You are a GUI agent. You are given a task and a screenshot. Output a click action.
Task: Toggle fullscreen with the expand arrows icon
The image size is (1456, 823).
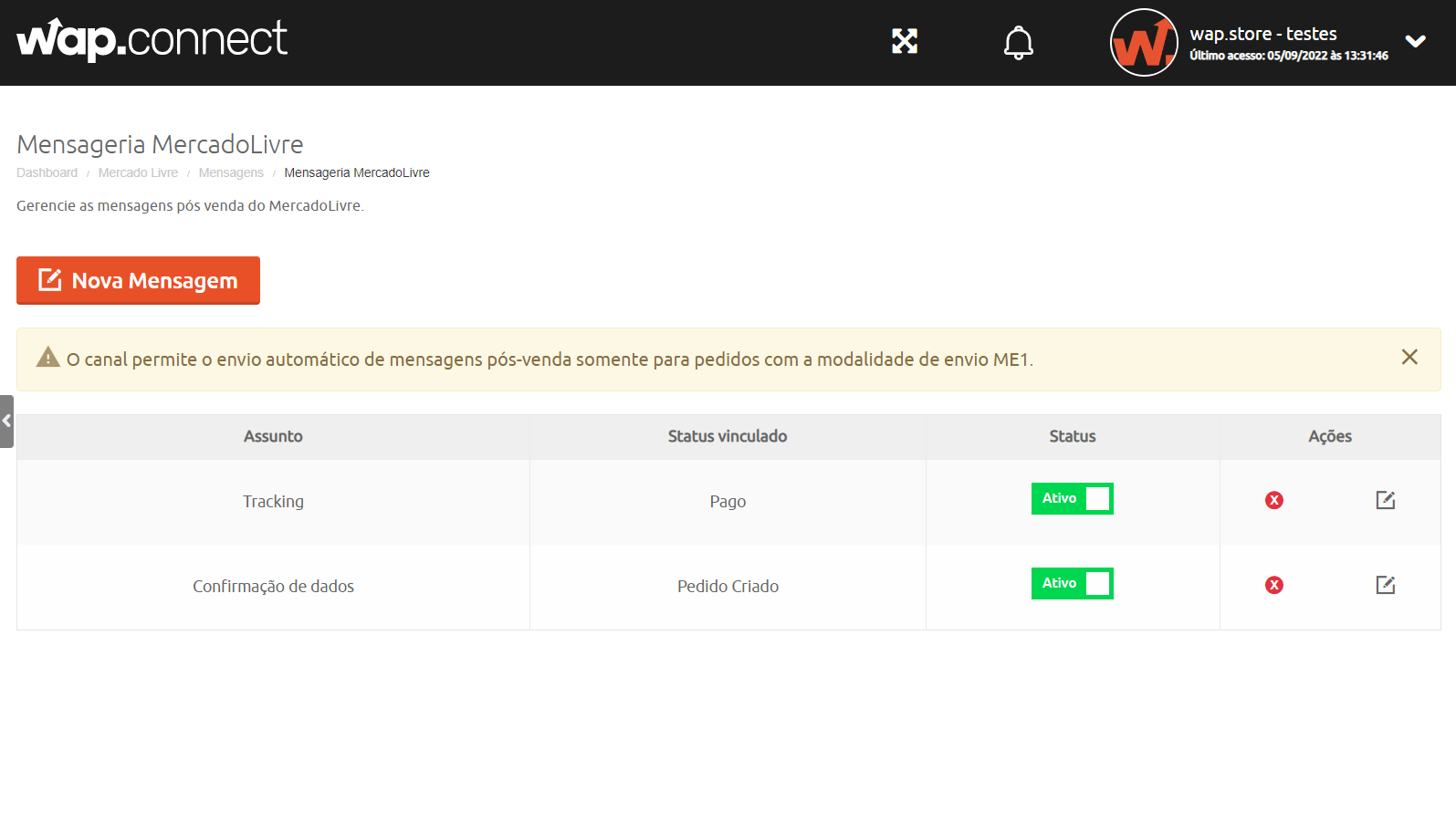click(905, 41)
